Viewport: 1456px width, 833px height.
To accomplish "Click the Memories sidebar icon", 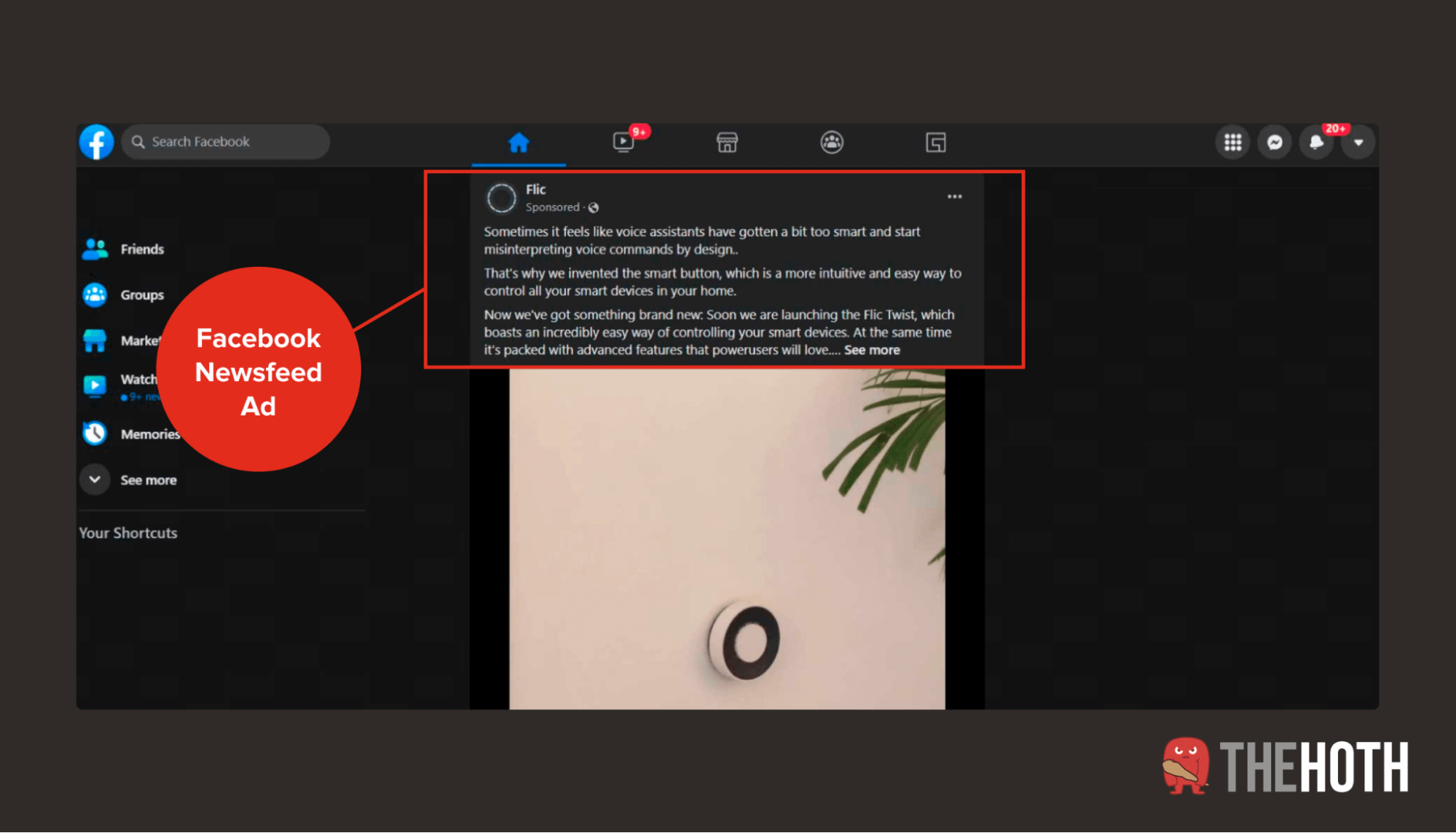I will [x=95, y=434].
